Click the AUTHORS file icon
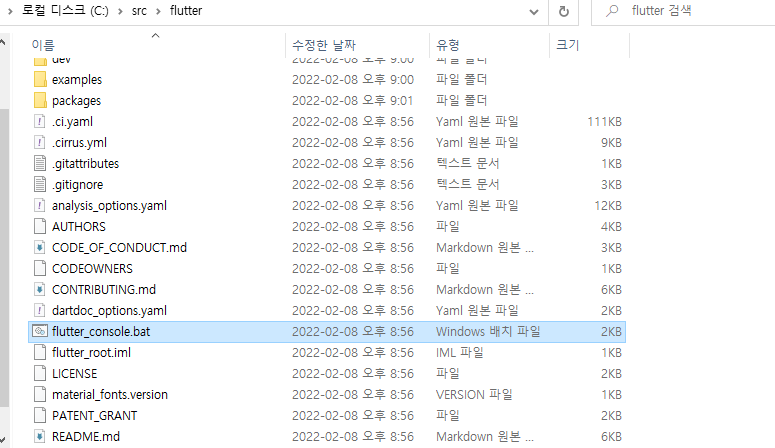This screenshot has width=775, height=448. pos(40,226)
